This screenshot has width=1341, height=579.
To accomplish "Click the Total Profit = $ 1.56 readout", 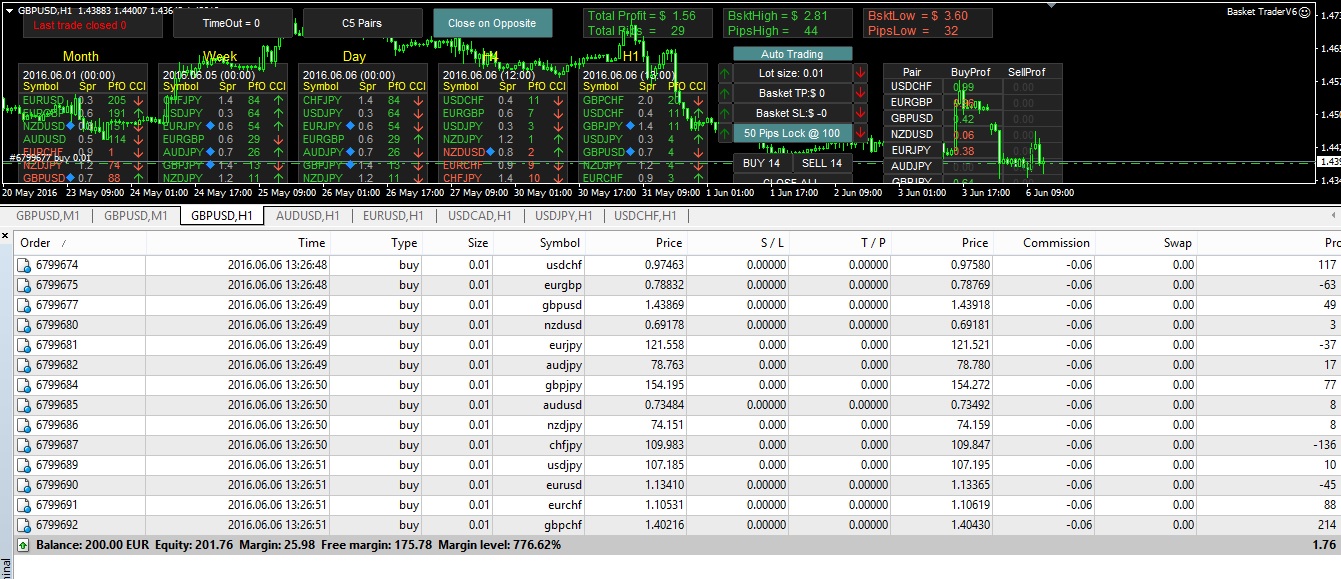I will click(x=642, y=16).
